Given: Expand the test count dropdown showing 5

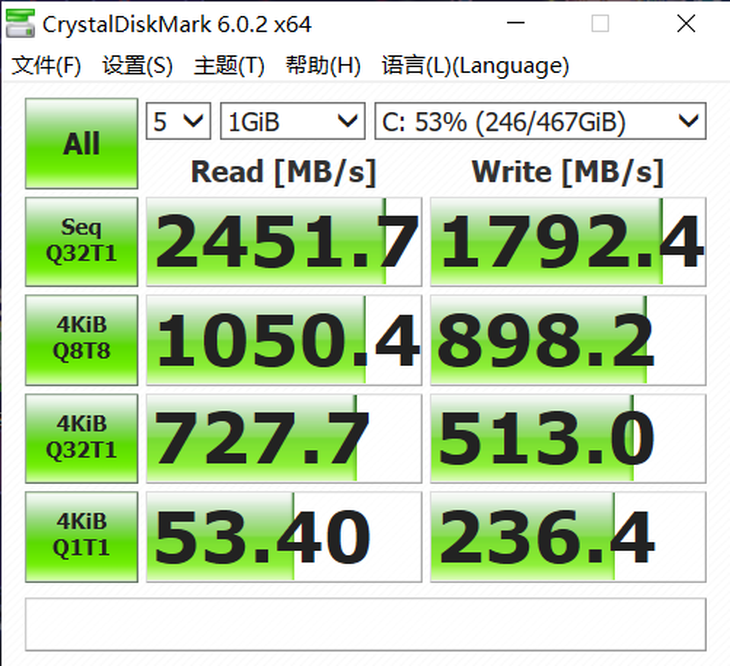Looking at the screenshot, I should 178,121.
